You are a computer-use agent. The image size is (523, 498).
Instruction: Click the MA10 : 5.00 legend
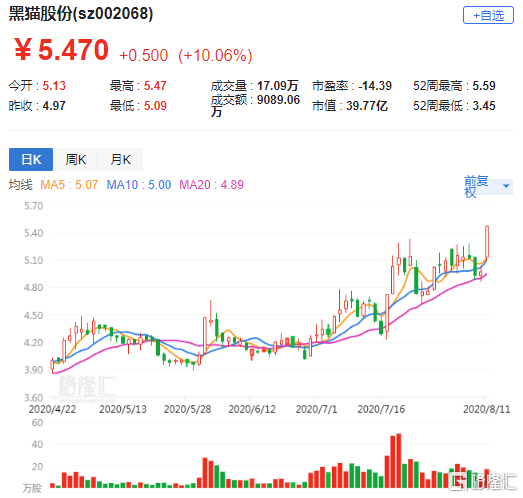139,184
